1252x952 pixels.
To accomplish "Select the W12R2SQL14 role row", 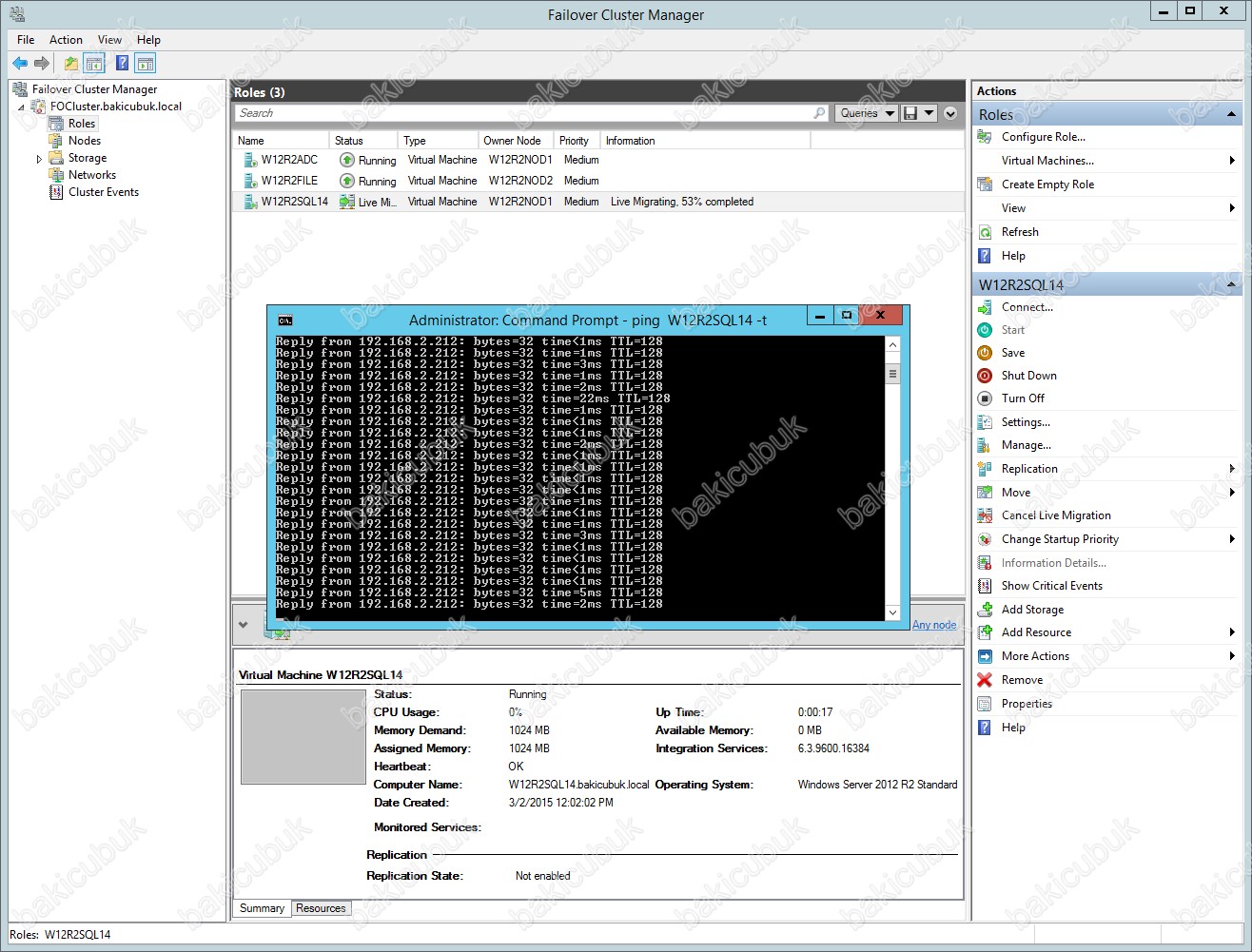I will [x=597, y=202].
